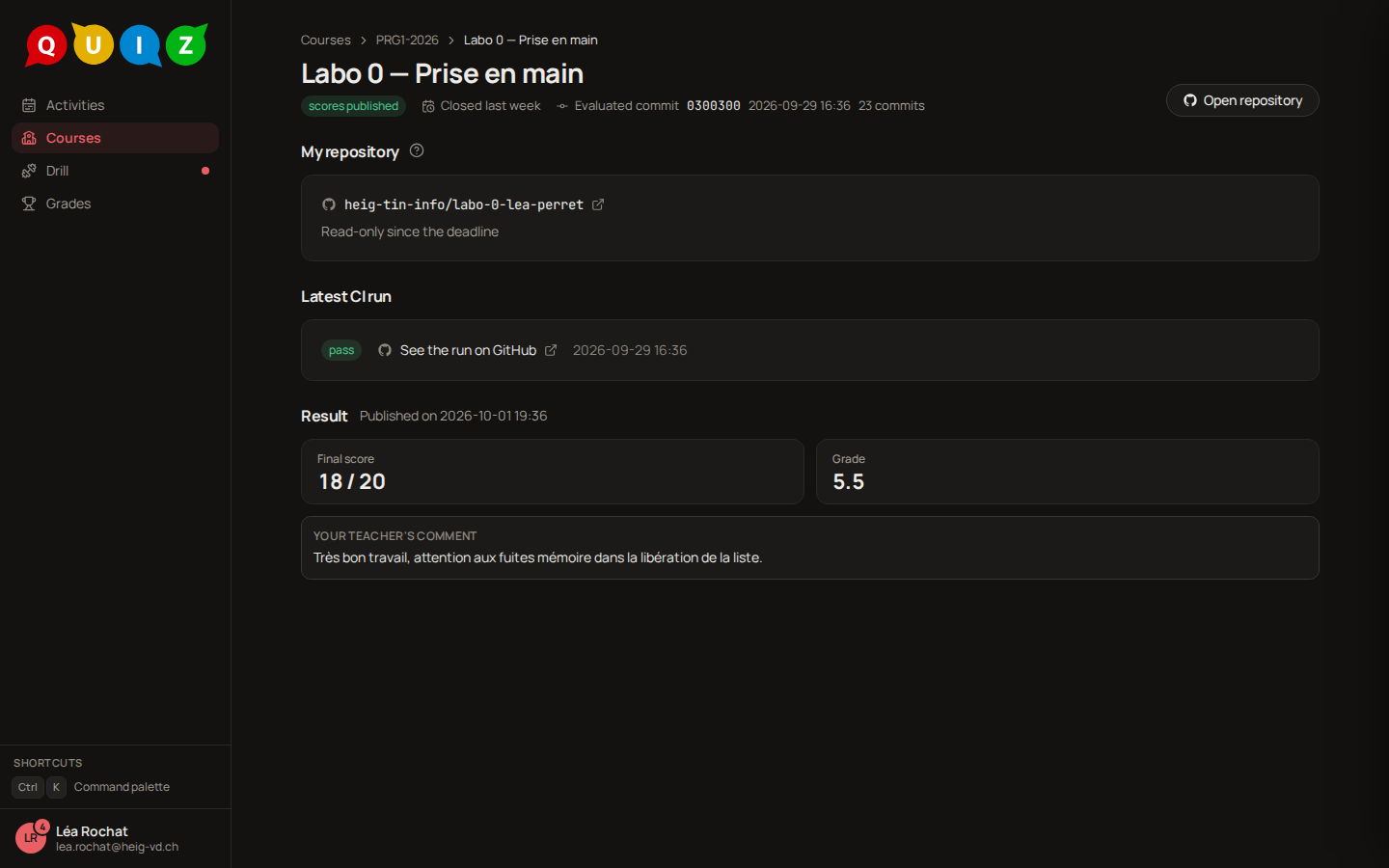Navigate to Courses breadcrumb

point(325,40)
